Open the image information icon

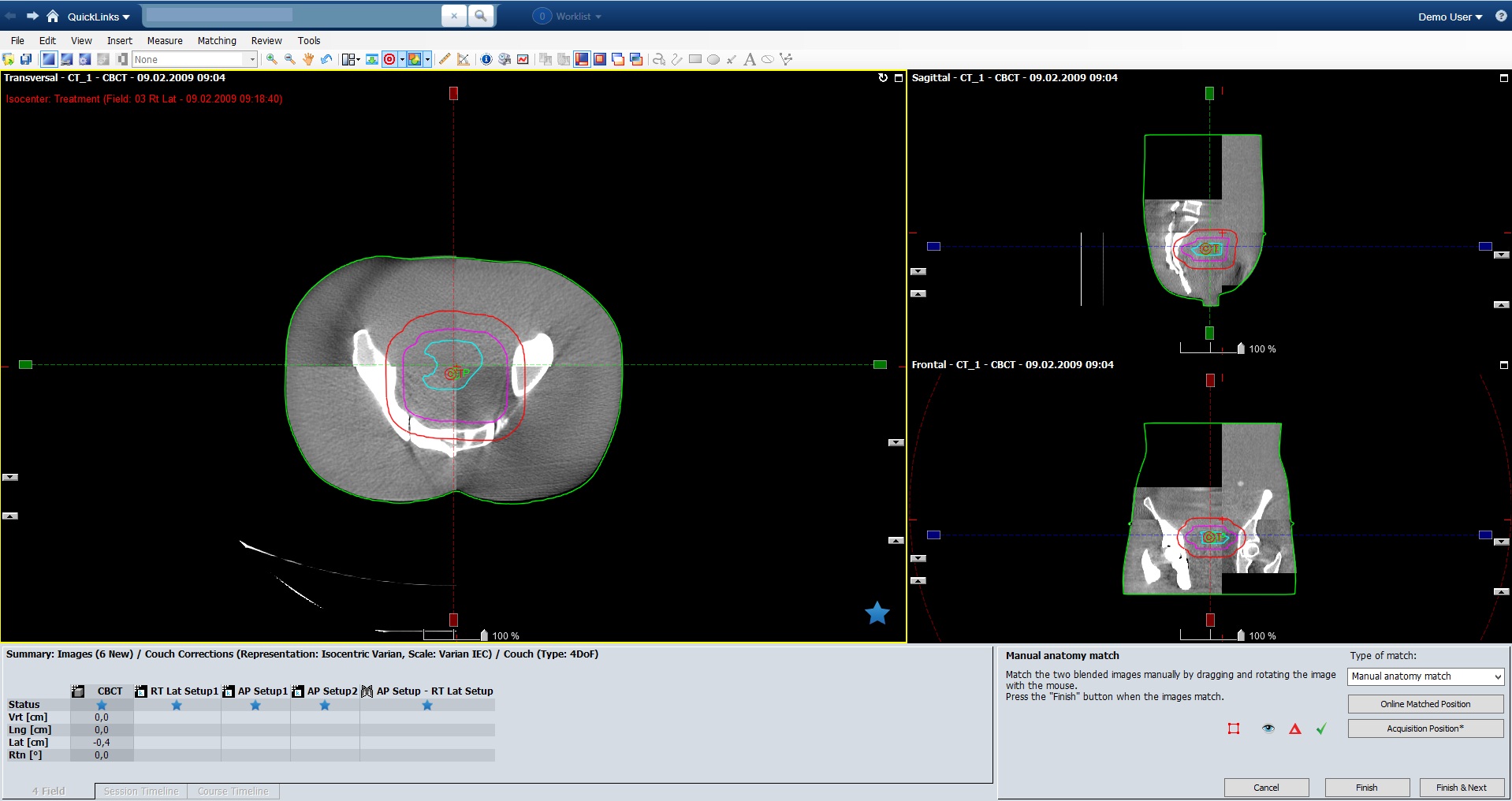point(486,59)
